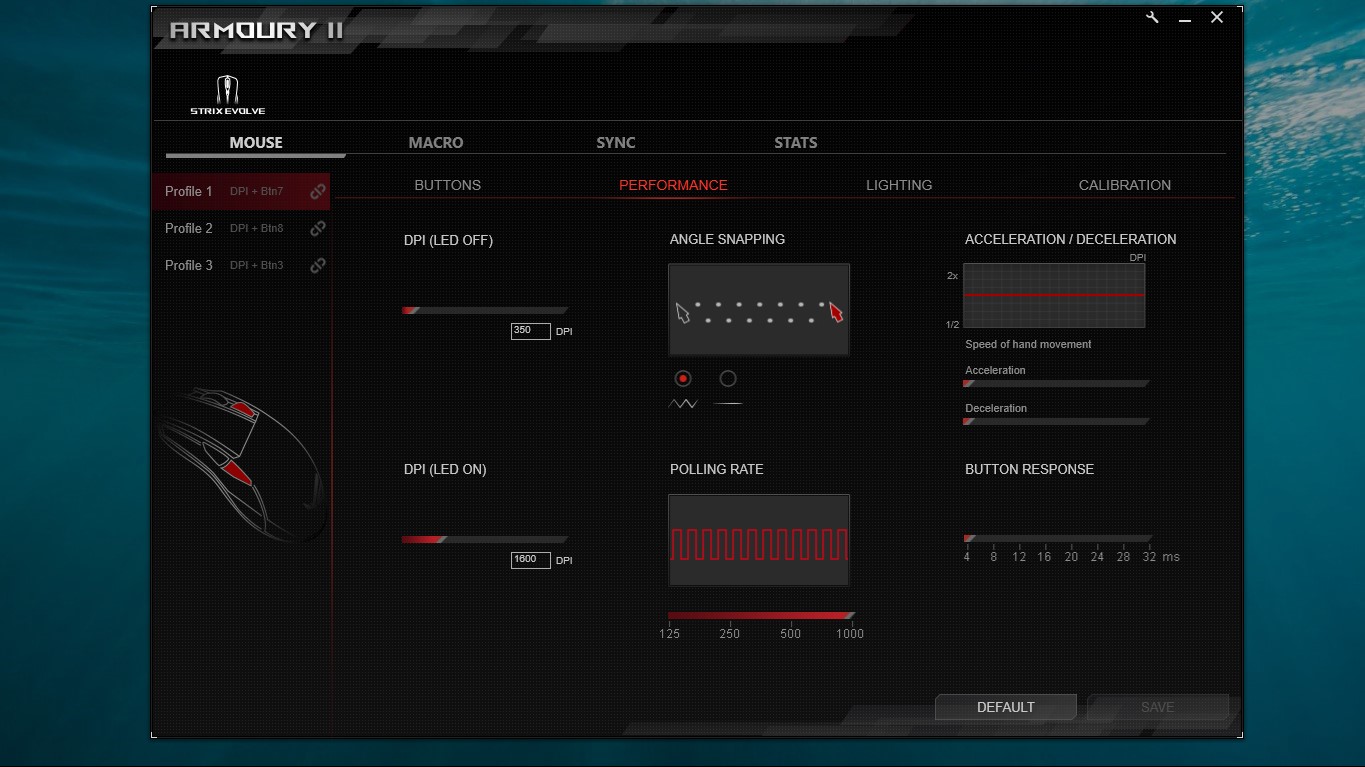The width and height of the screenshot is (1365, 767).
Task: Close the Armoury II window
Action: (1217, 17)
